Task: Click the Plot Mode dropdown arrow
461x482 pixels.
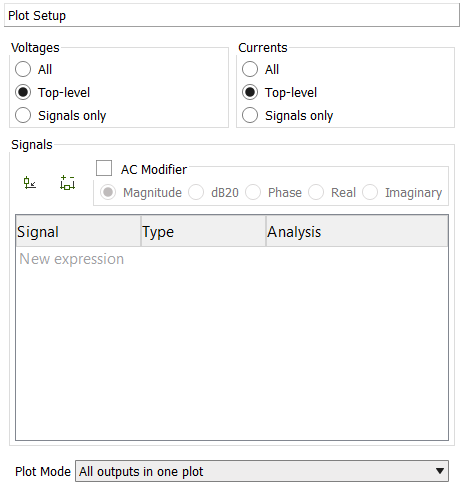Action: pos(440,471)
